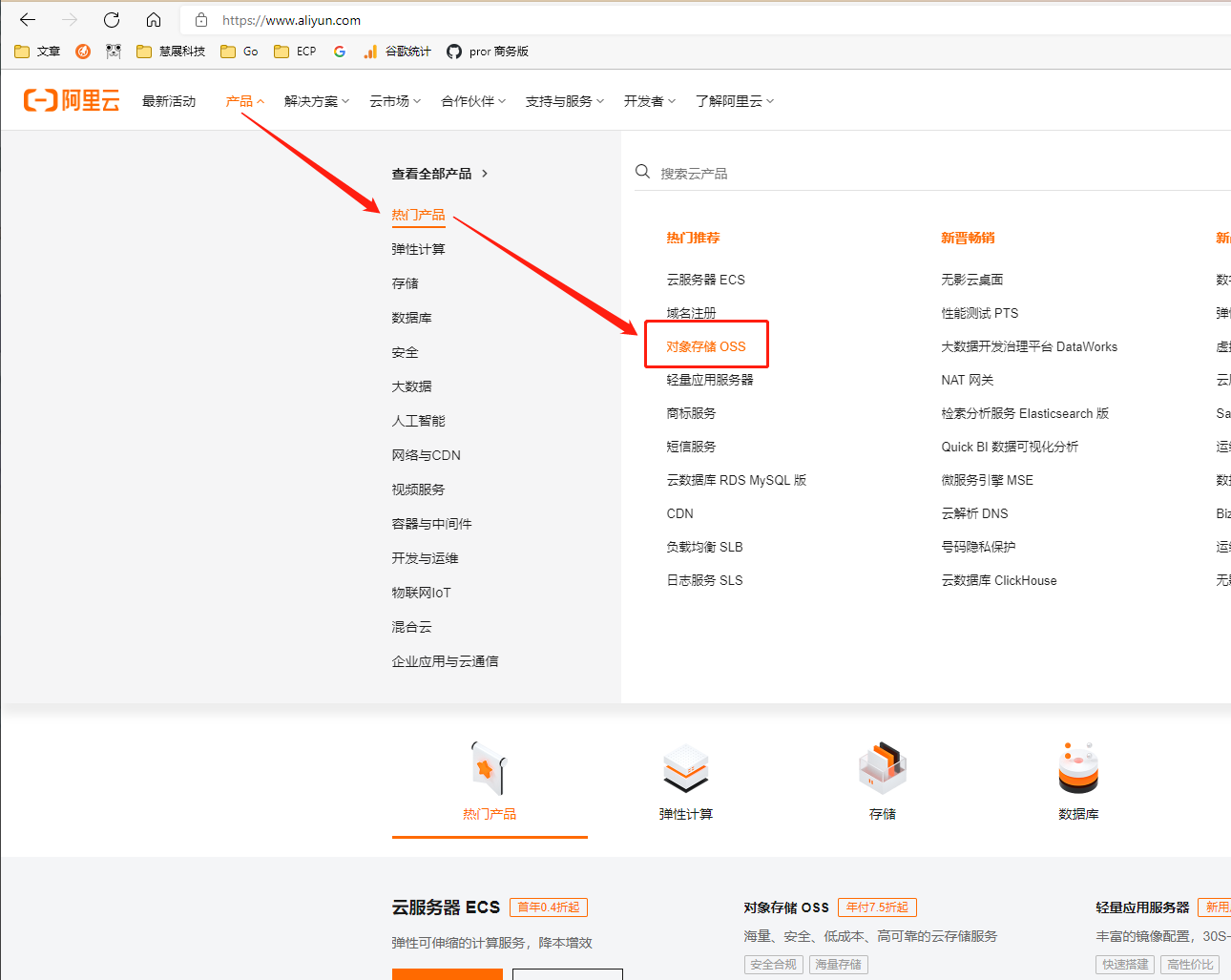Open the GitHub pror 商务版 bookmark
1231x980 pixels.
click(488, 52)
